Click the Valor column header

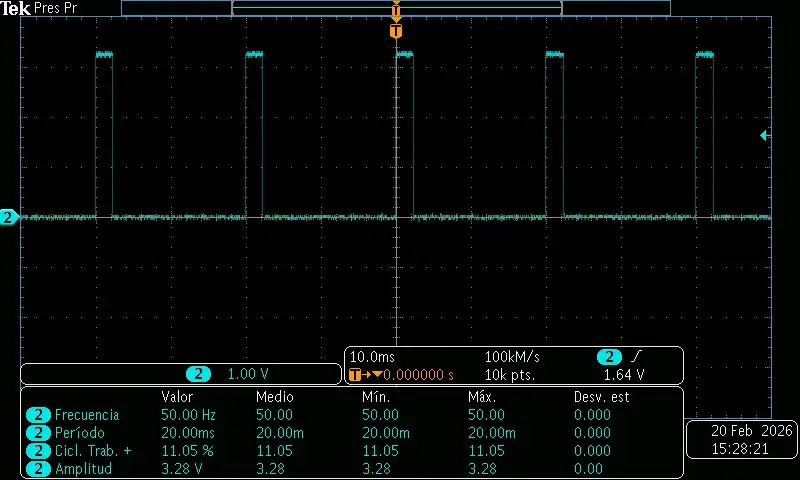tap(177, 397)
